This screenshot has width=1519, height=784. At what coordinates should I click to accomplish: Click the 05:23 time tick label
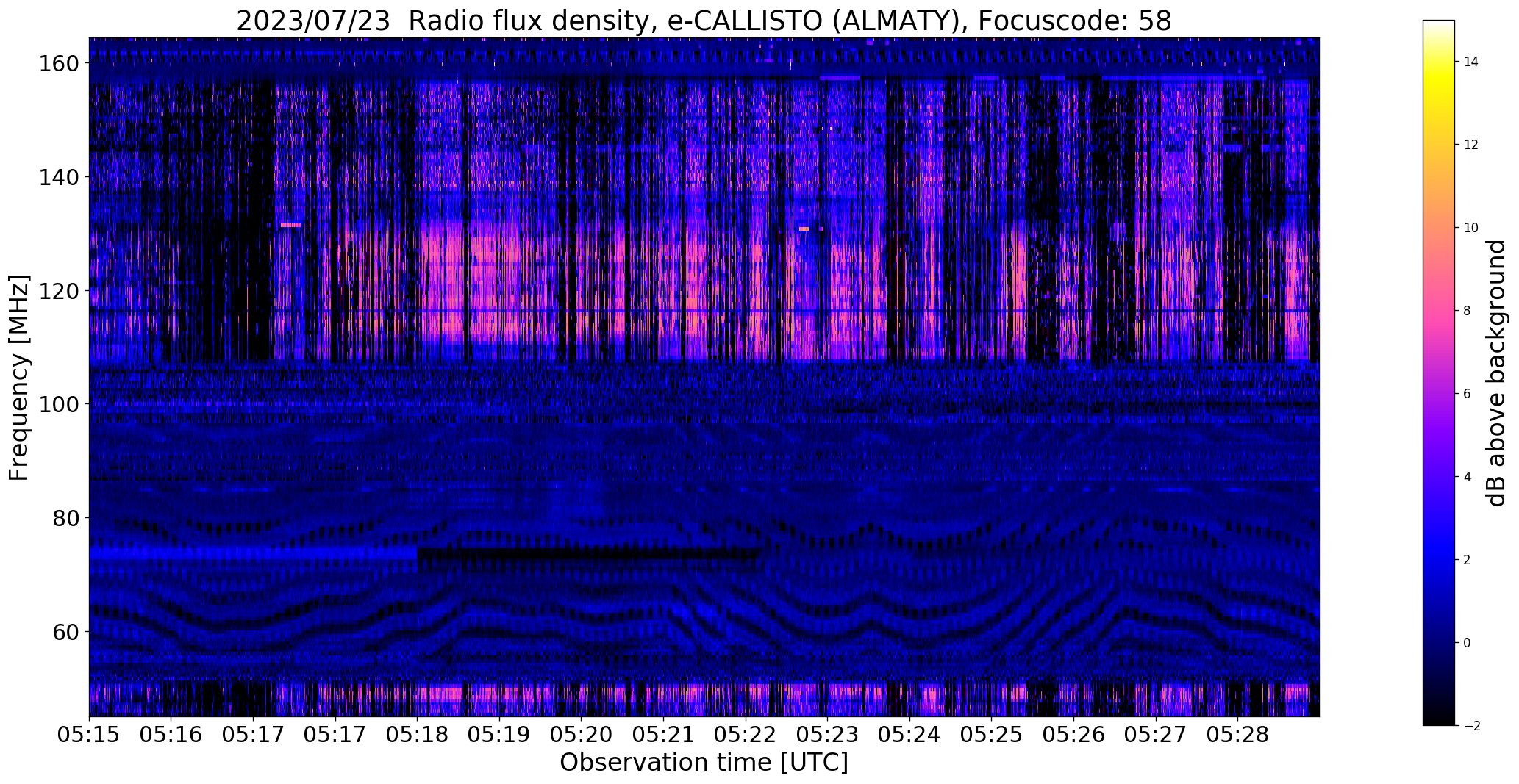pos(827,735)
